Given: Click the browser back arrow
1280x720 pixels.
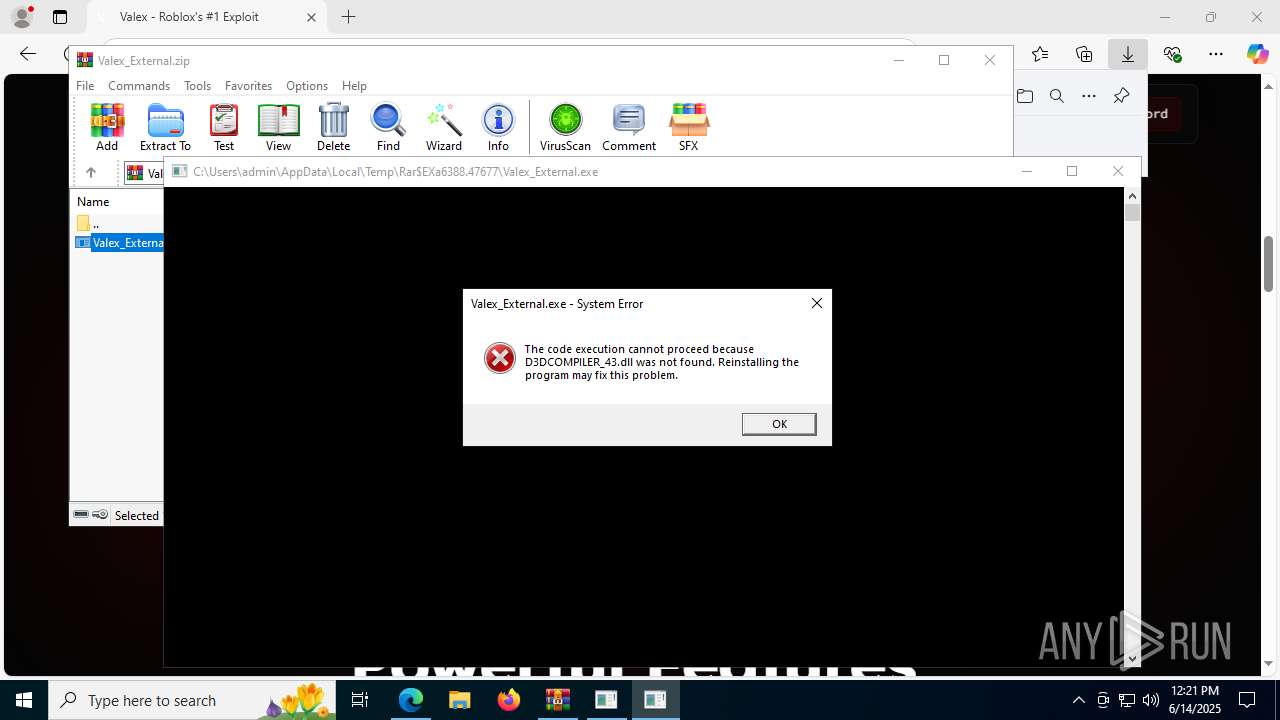Looking at the screenshot, I should (x=28, y=54).
